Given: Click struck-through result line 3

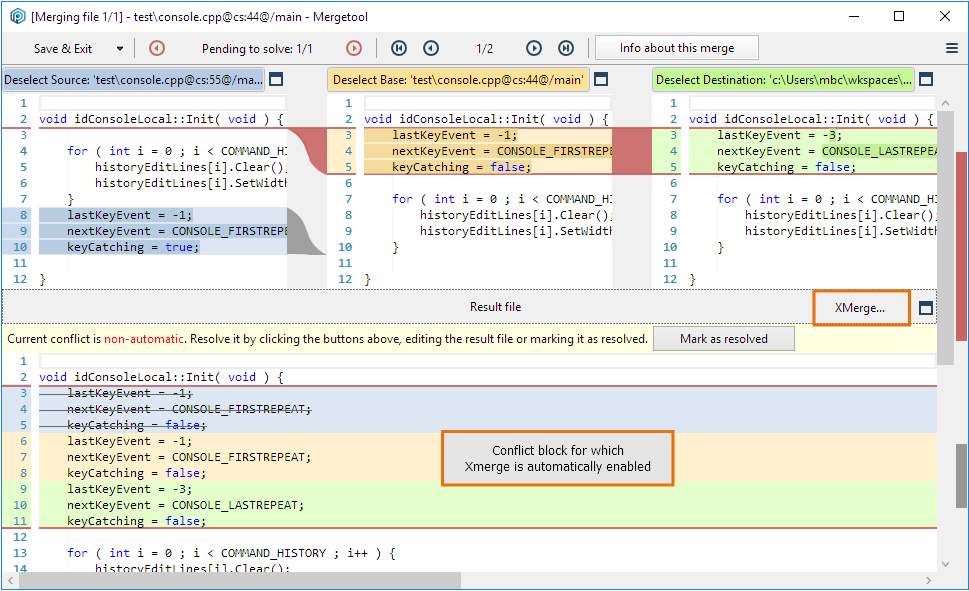Looking at the screenshot, I should tap(130, 393).
